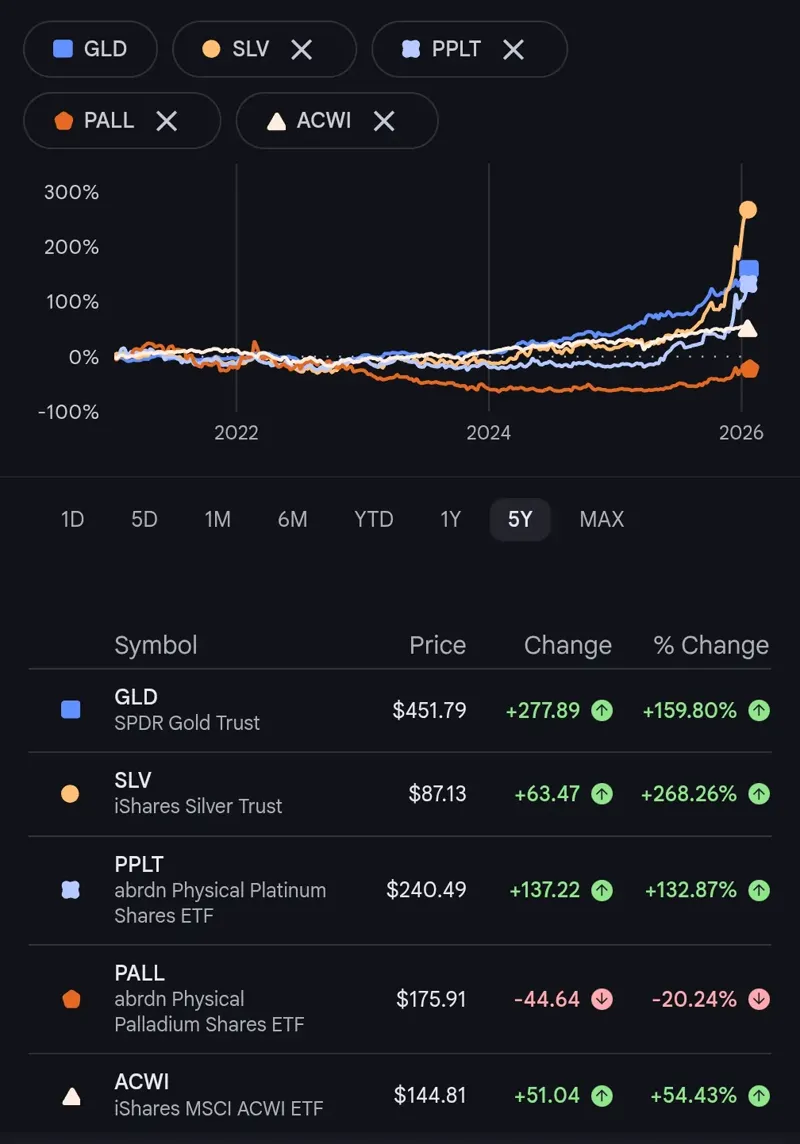Switch to the MAX time range
The height and width of the screenshot is (1144, 800).
point(601,519)
